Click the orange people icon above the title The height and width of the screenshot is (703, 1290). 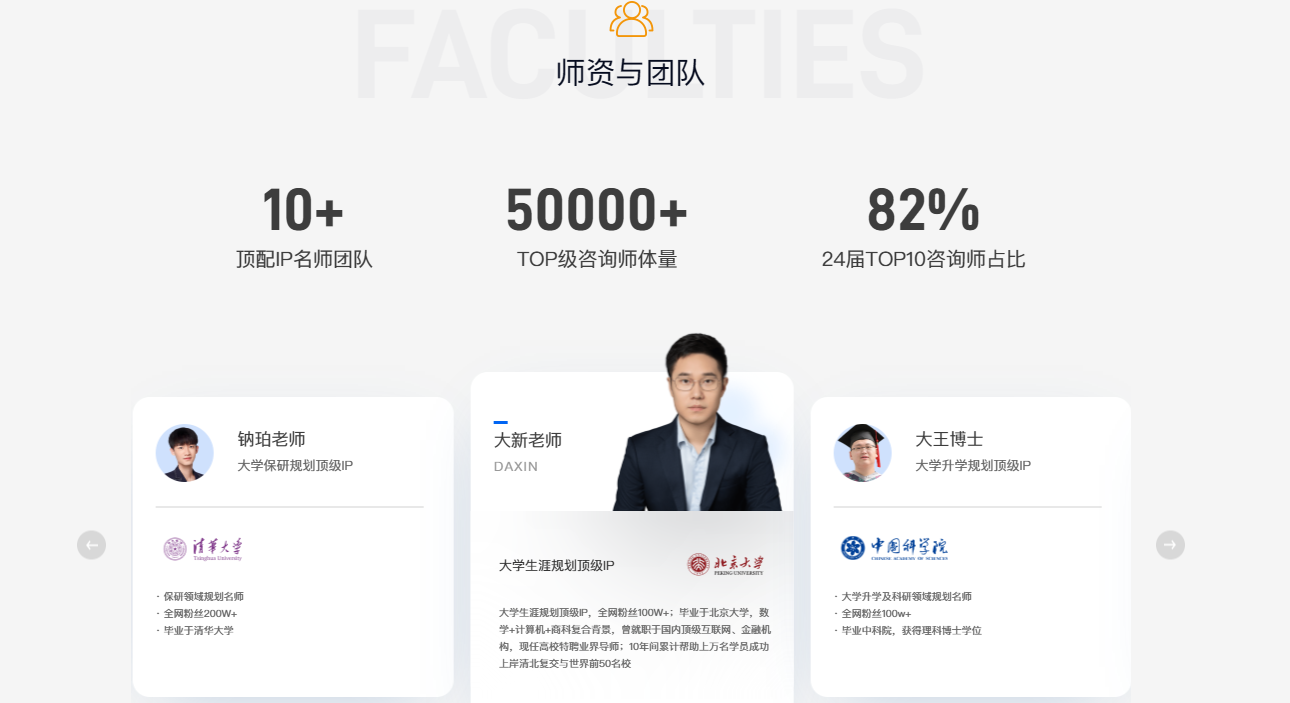point(631,19)
